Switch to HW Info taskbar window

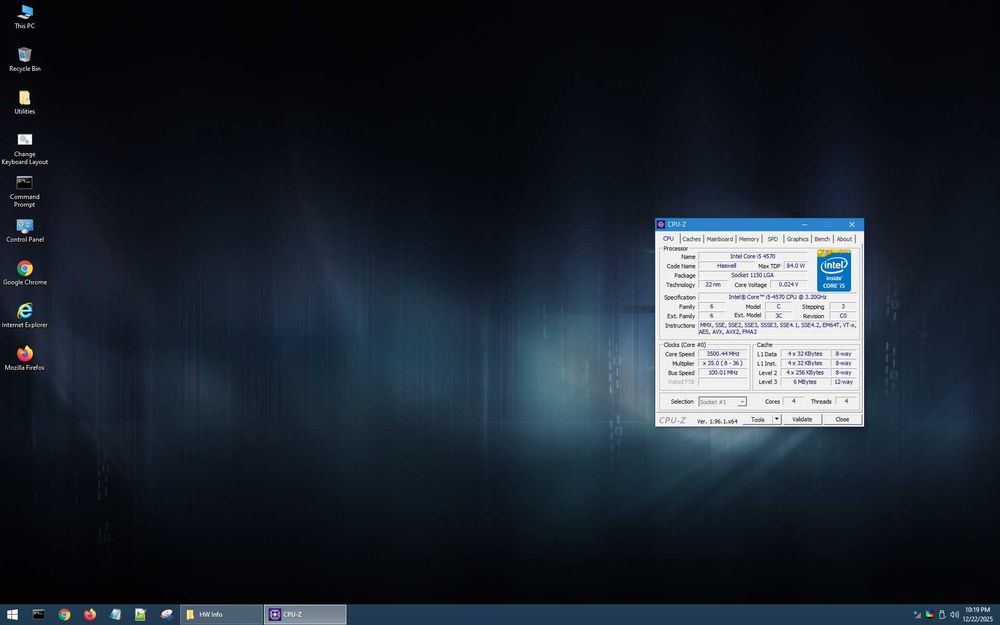[221, 615]
